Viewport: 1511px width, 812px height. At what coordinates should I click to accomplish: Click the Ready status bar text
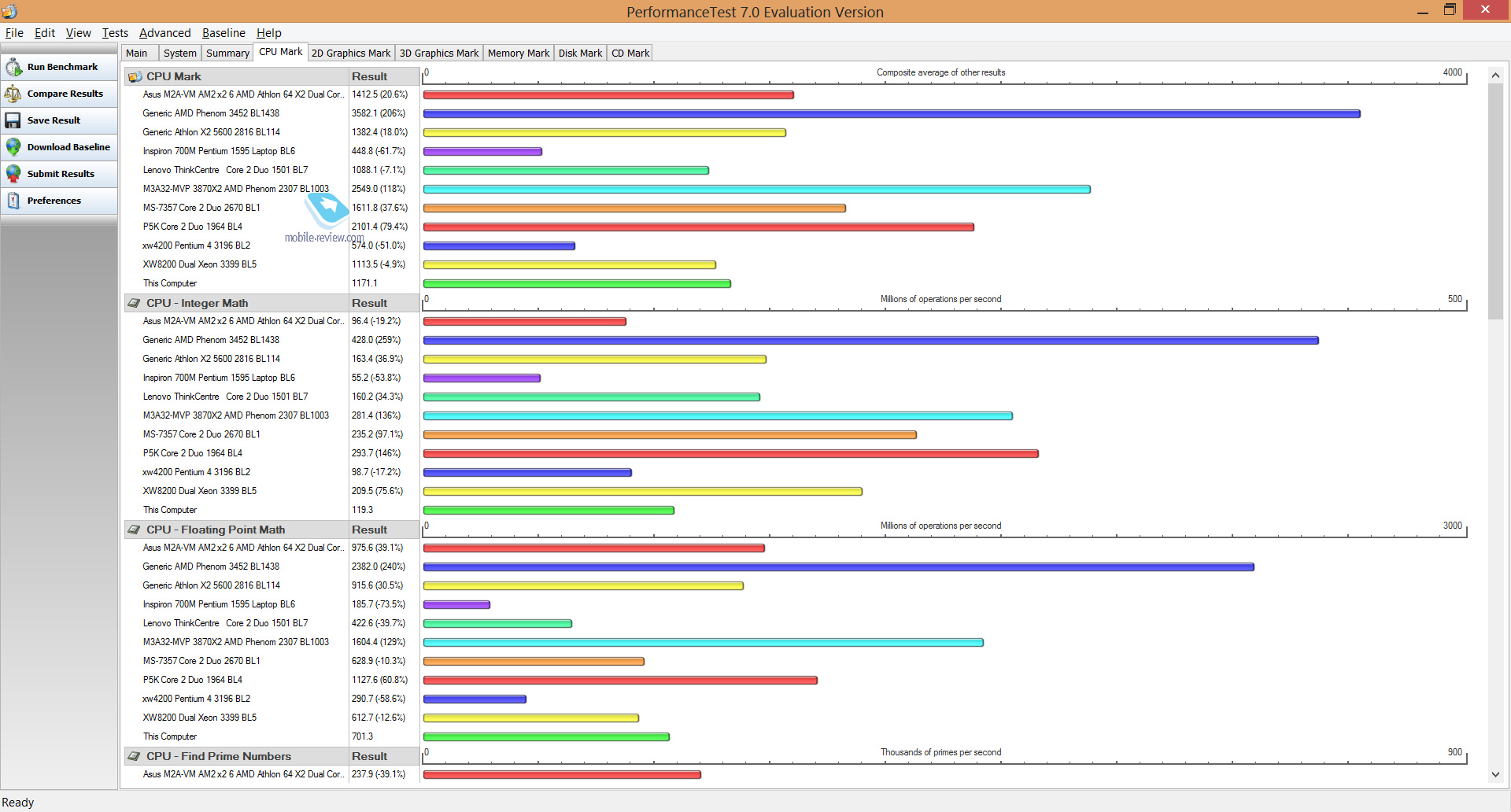pos(18,803)
